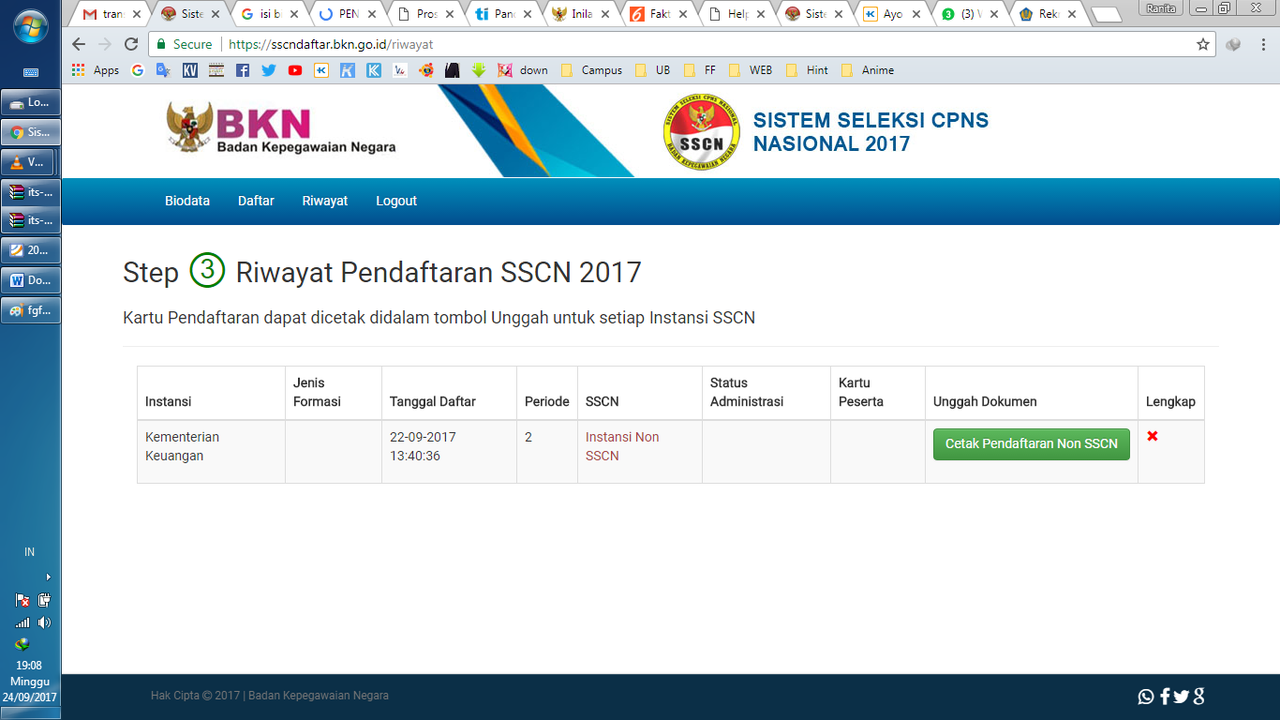Viewport: 1280px width, 720px height.
Task: Click the IN language indicator in taskbar
Action: (30, 552)
